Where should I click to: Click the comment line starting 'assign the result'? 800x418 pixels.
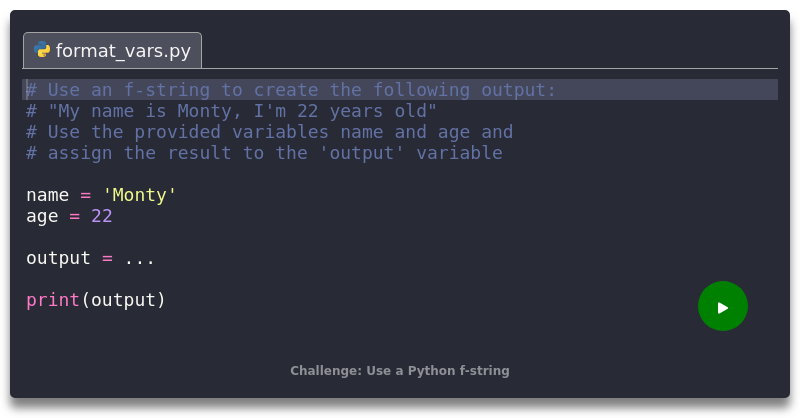click(264, 153)
